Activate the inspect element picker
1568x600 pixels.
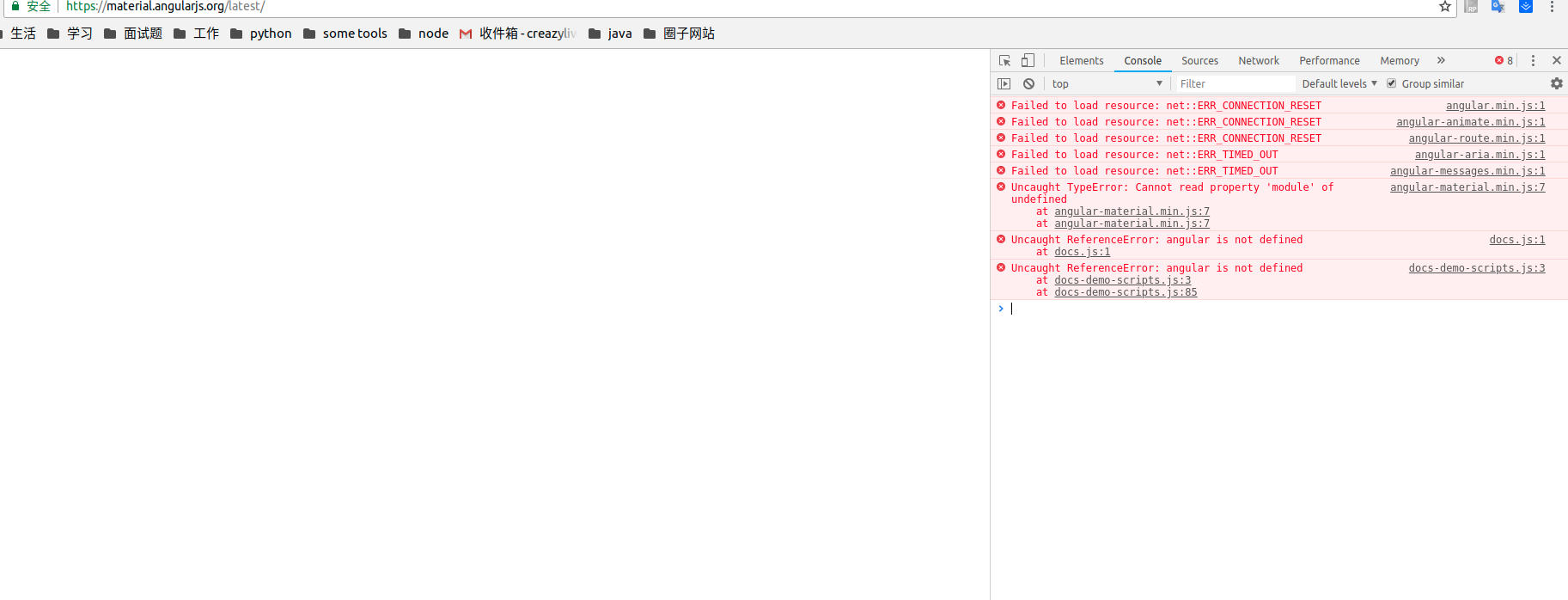click(1004, 60)
